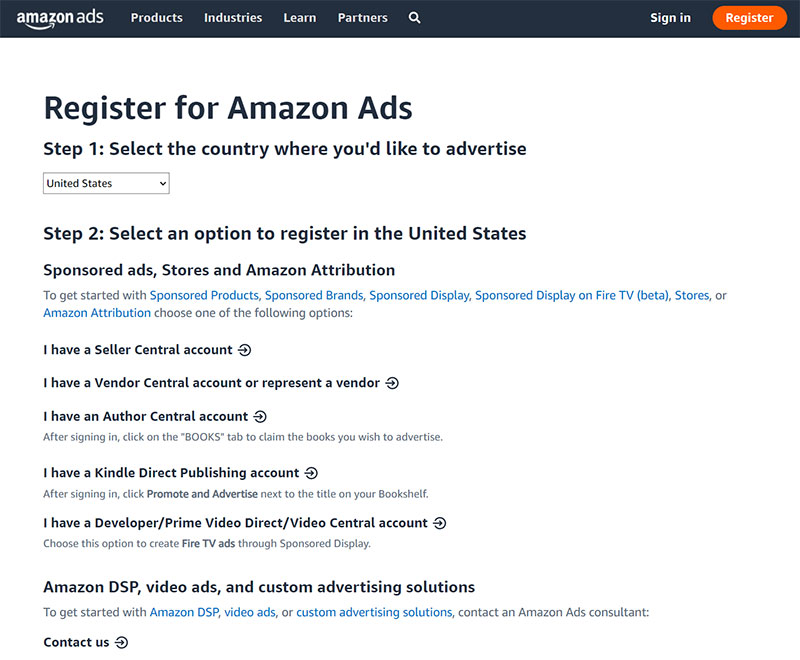Click arrow icon beside Developer/Prime Video Direct account
The image size is (800, 660).
coord(439,523)
